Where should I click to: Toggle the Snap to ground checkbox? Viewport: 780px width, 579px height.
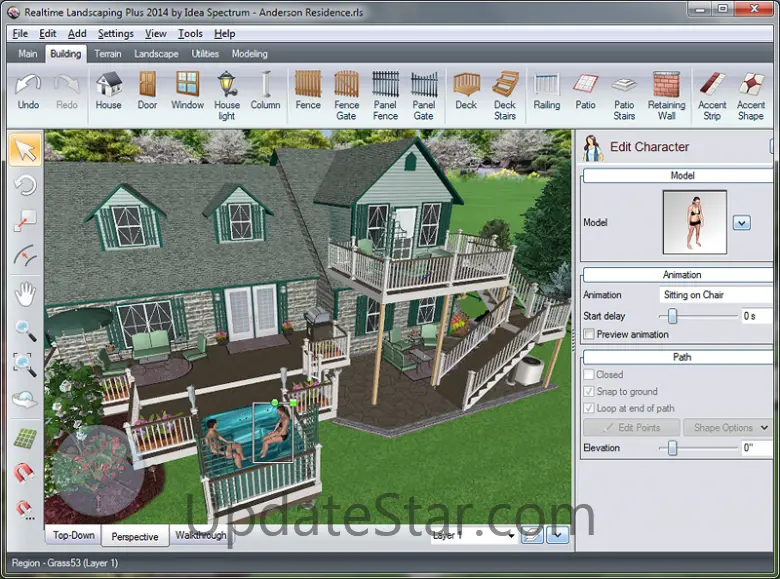[x=589, y=392]
